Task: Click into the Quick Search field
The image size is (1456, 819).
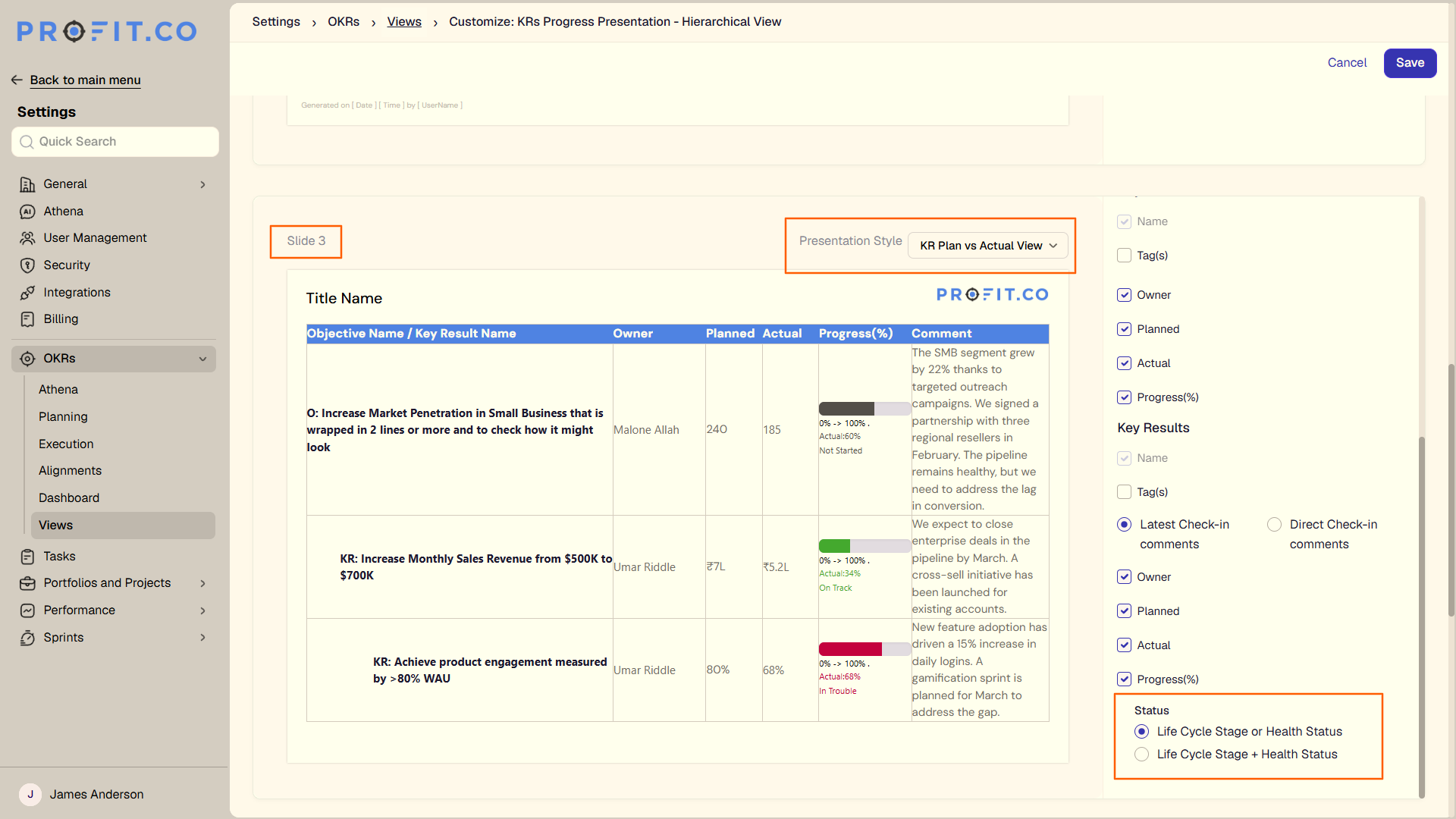Action: (x=115, y=142)
